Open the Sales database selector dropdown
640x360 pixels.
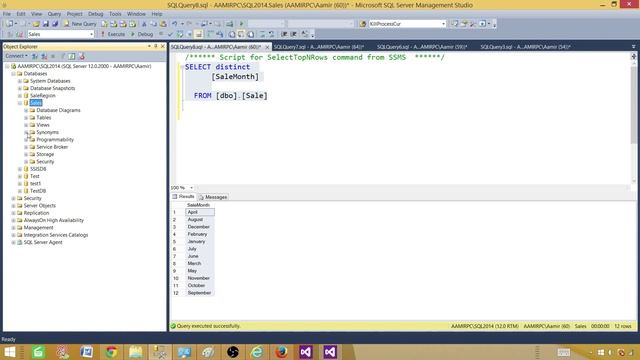[x=91, y=34]
